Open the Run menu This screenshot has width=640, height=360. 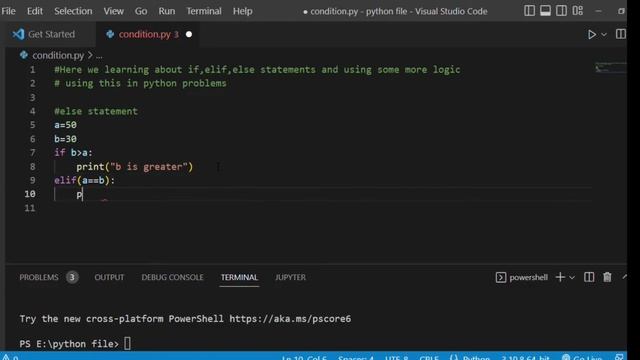click(x=167, y=11)
